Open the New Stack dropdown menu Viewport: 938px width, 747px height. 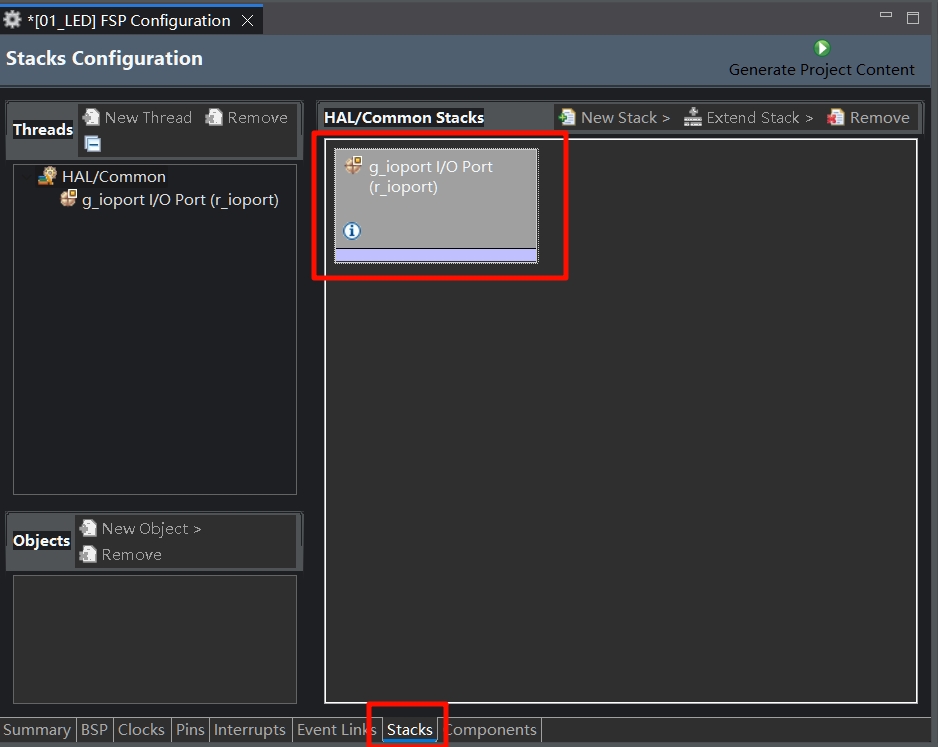[614, 118]
